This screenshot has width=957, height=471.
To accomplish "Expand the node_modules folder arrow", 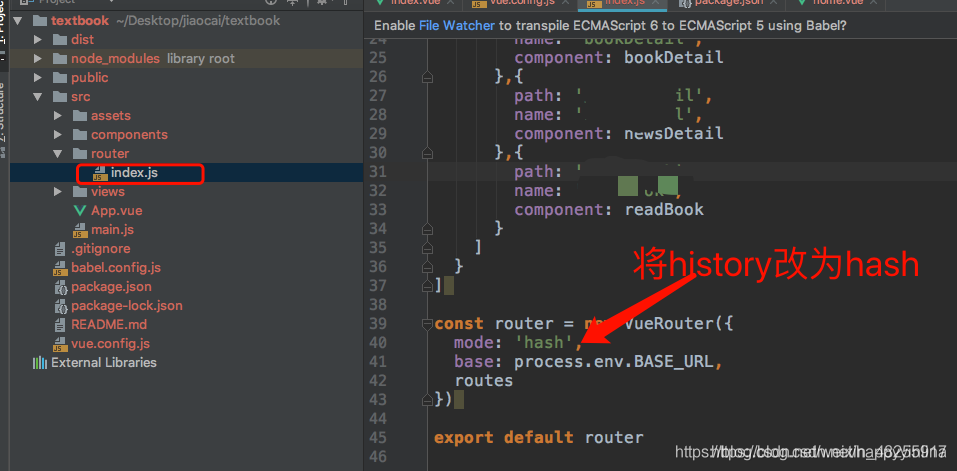I will click(38, 59).
